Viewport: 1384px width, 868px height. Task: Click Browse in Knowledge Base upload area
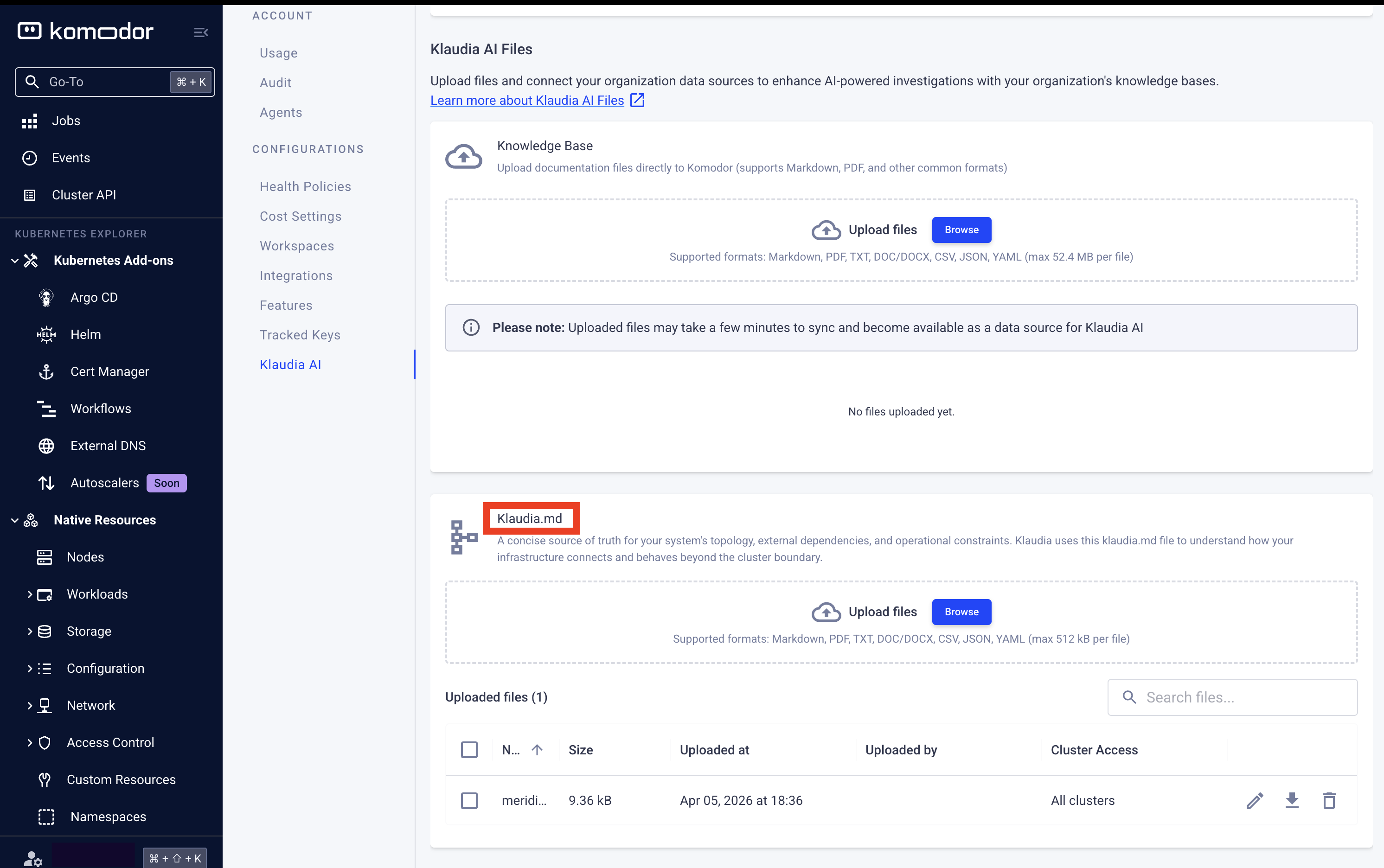click(961, 230)
